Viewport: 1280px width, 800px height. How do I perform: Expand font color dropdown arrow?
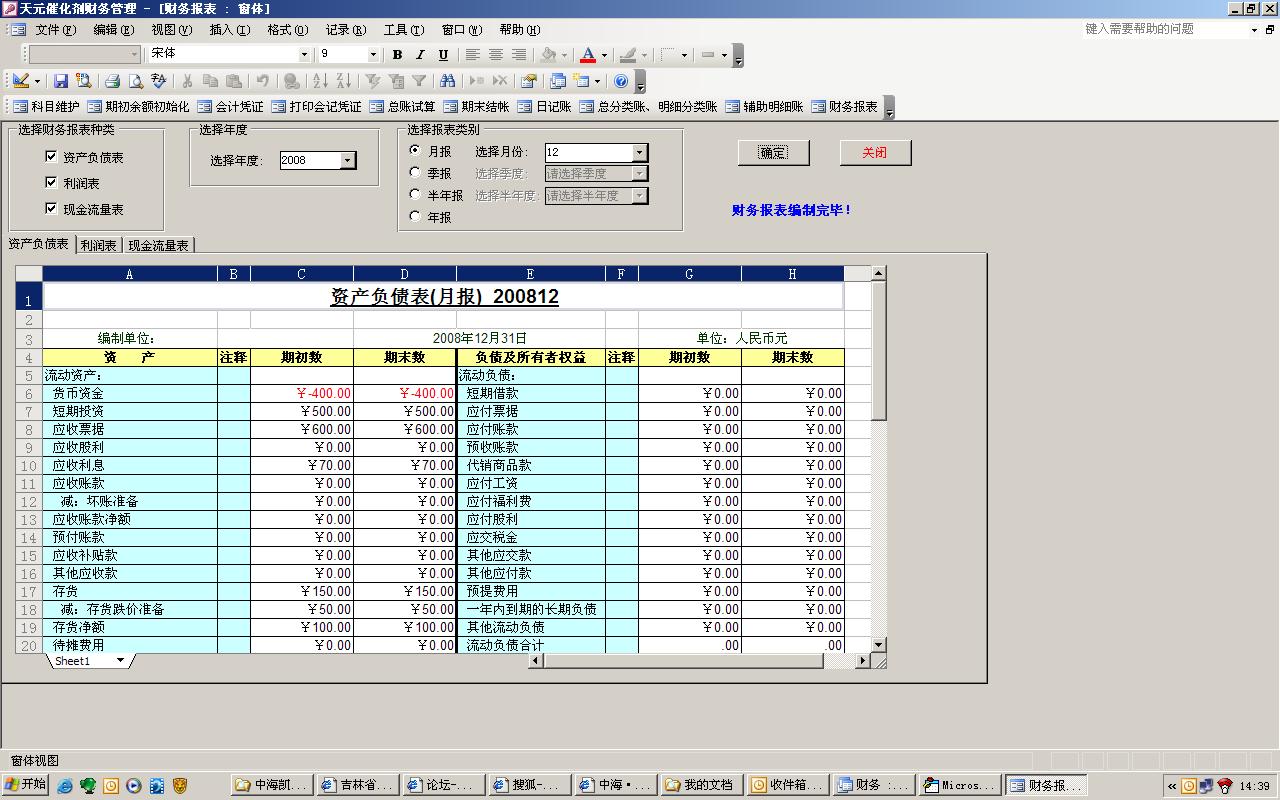(604, 55)
